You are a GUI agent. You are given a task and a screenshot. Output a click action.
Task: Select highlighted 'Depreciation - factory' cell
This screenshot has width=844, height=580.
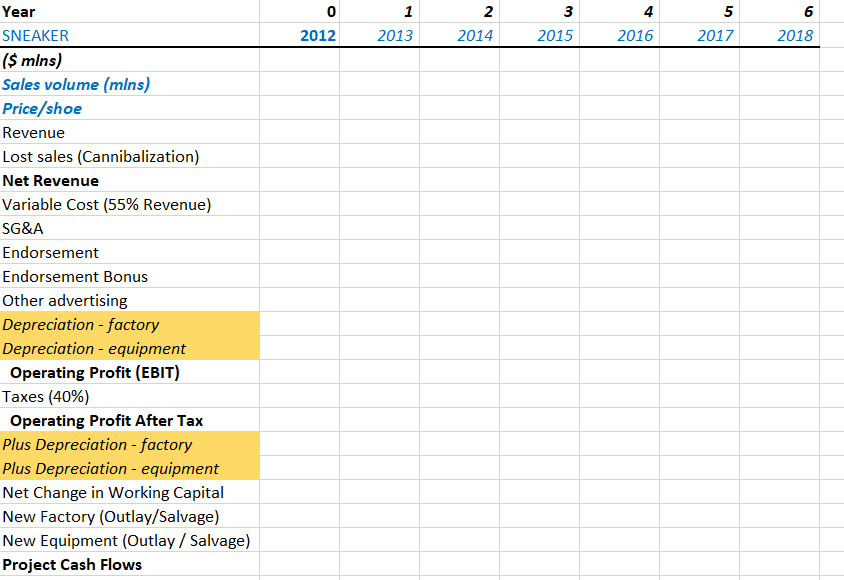[x=130, y=324]
